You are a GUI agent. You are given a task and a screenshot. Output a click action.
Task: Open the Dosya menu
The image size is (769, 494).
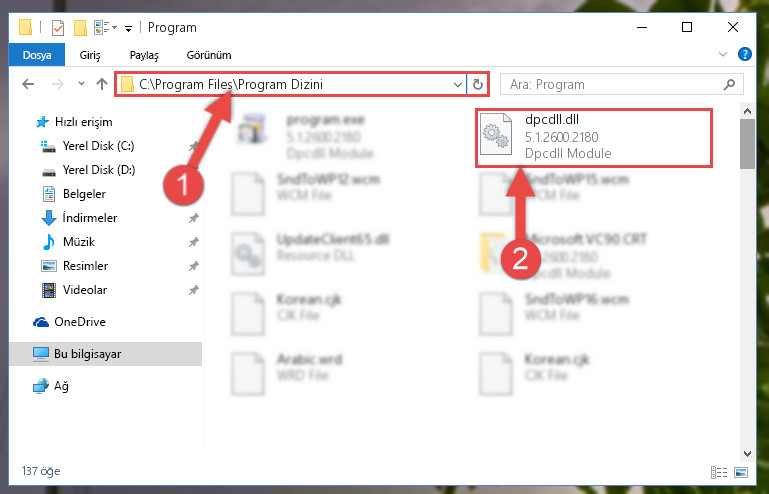[37, 55]
